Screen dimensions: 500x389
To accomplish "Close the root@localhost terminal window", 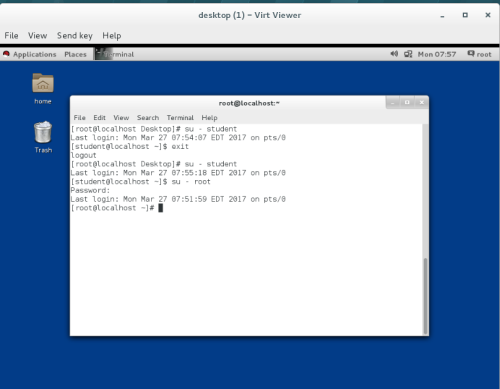I will (422, 103).
